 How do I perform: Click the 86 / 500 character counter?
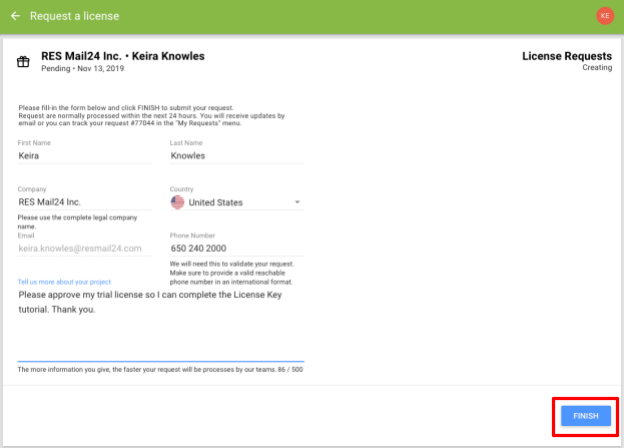(x=290, y=370)
